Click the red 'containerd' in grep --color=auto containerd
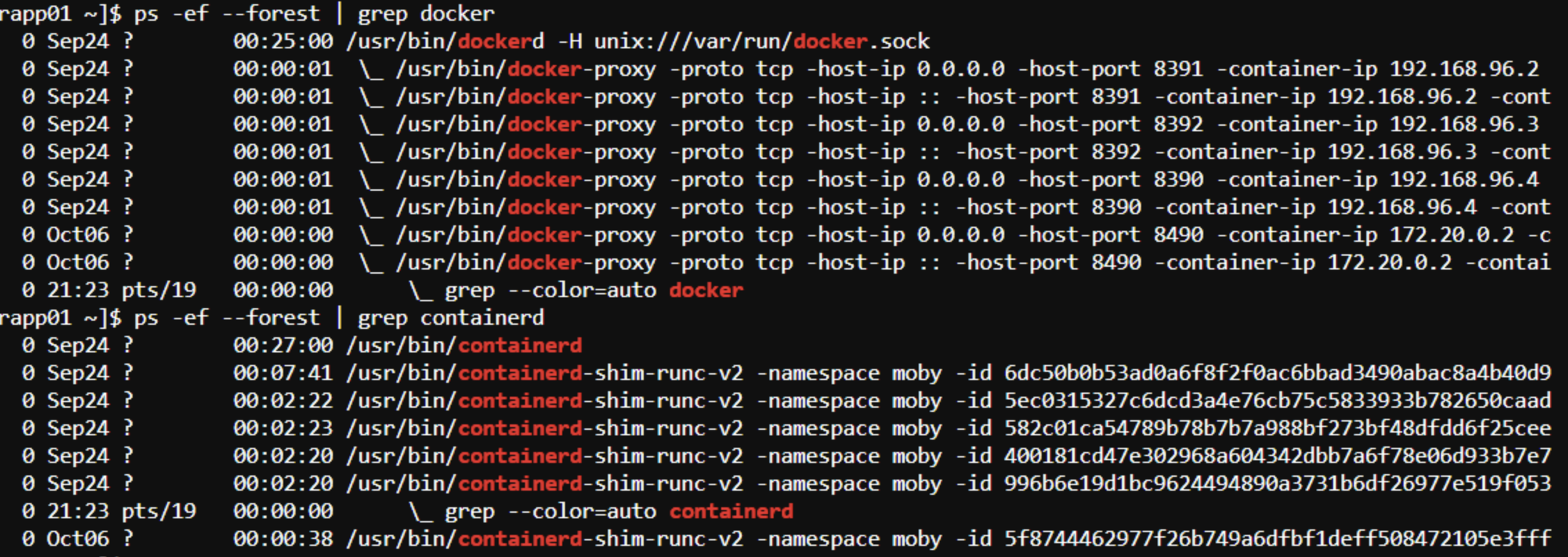Screen dimensions: 1568x557 pyautogui.click(x=731, y=511)
